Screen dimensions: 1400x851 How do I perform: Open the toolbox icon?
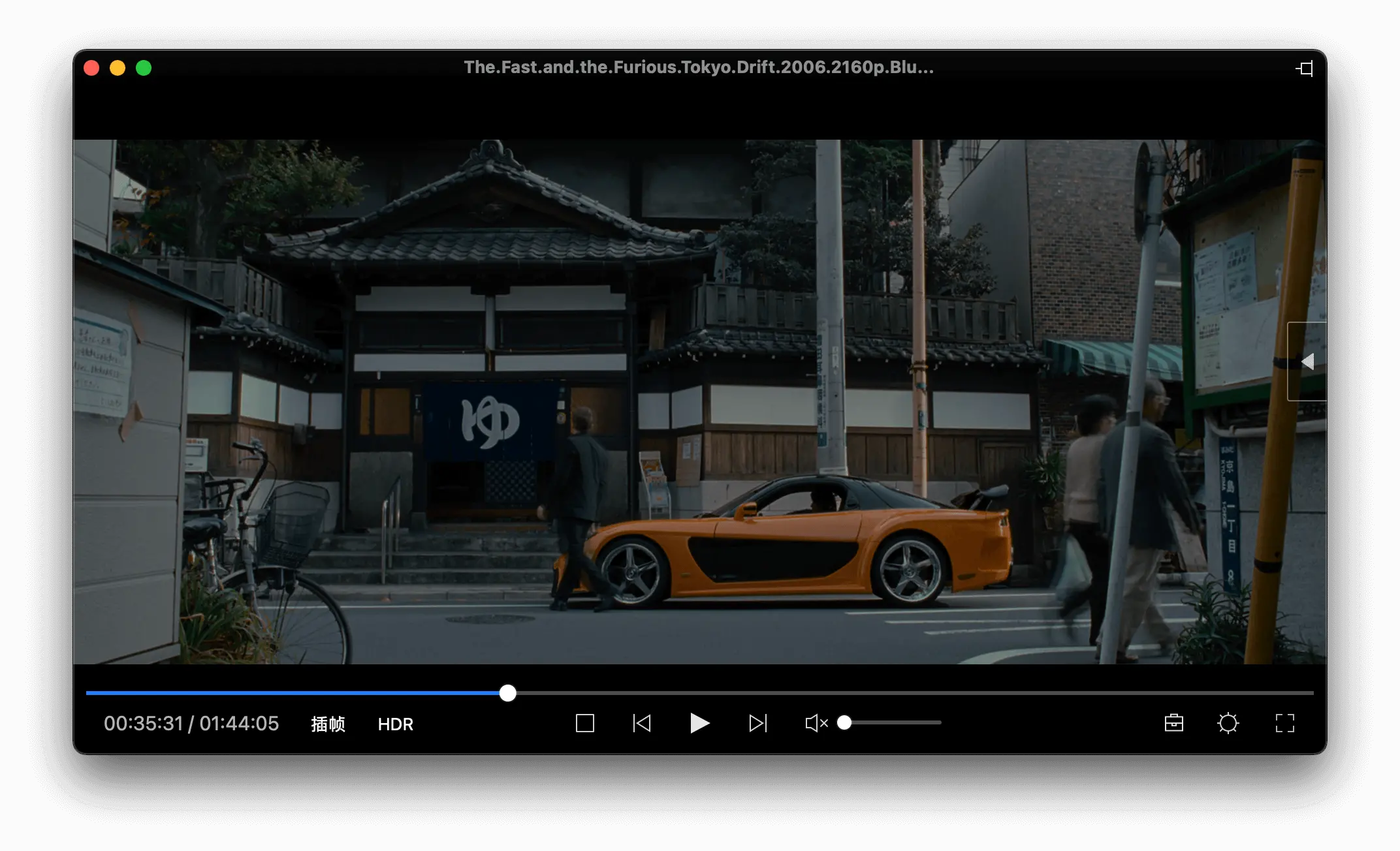(1173, 723)
